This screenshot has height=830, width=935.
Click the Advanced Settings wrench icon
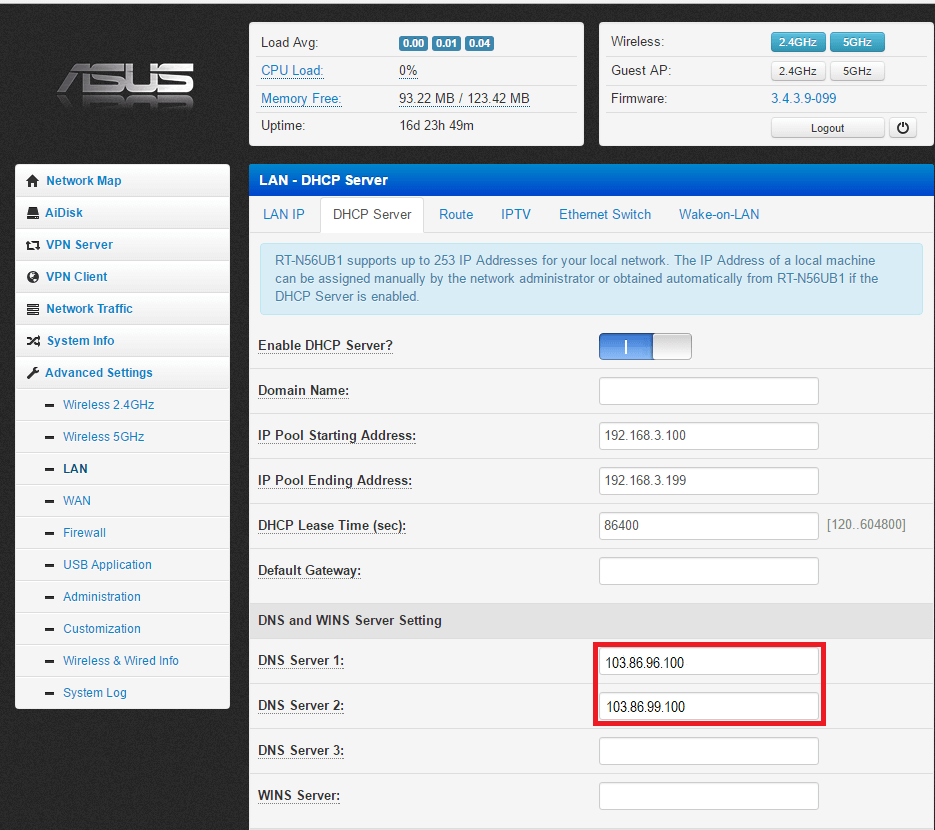point(33,373)
